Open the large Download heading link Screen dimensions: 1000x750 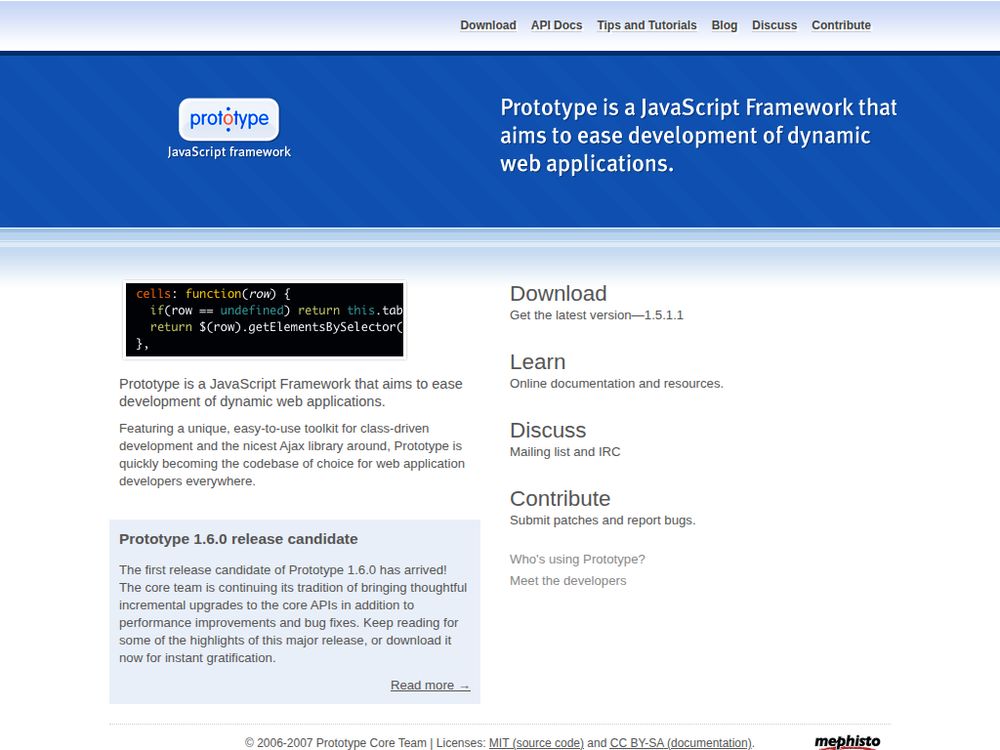point(558,293)
